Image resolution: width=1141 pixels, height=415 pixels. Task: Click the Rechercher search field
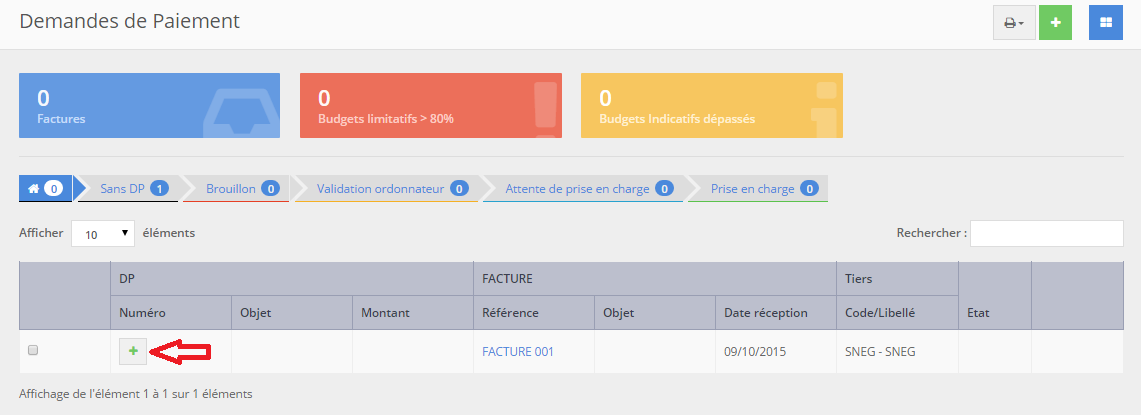coord(1046,233)
